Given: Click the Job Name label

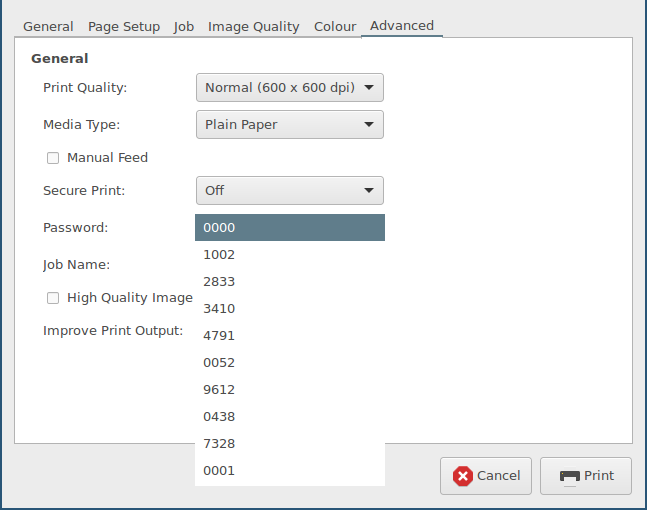Looking at the screenshot, I should [x=76, y=265].
